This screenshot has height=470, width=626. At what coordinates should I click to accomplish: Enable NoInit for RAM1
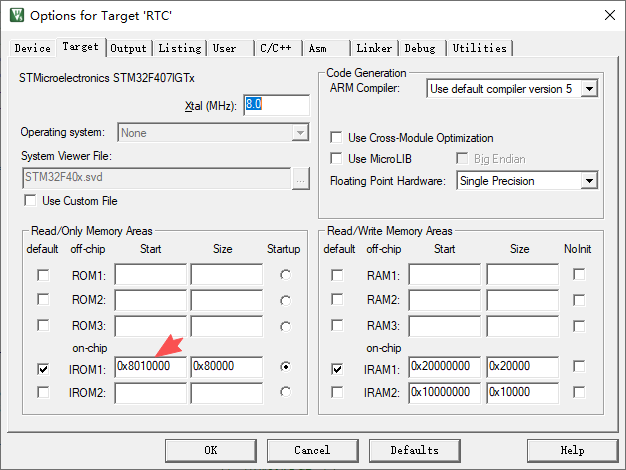tap(579, 274)
